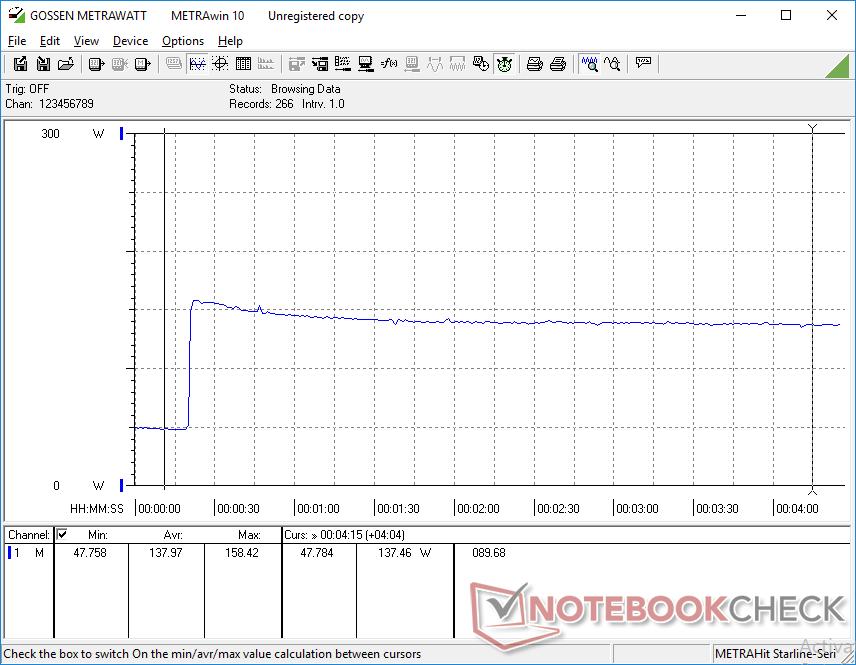Click the 00:02:00 time axis label
This screenshot has width=856, height=665.
(478, 508)
